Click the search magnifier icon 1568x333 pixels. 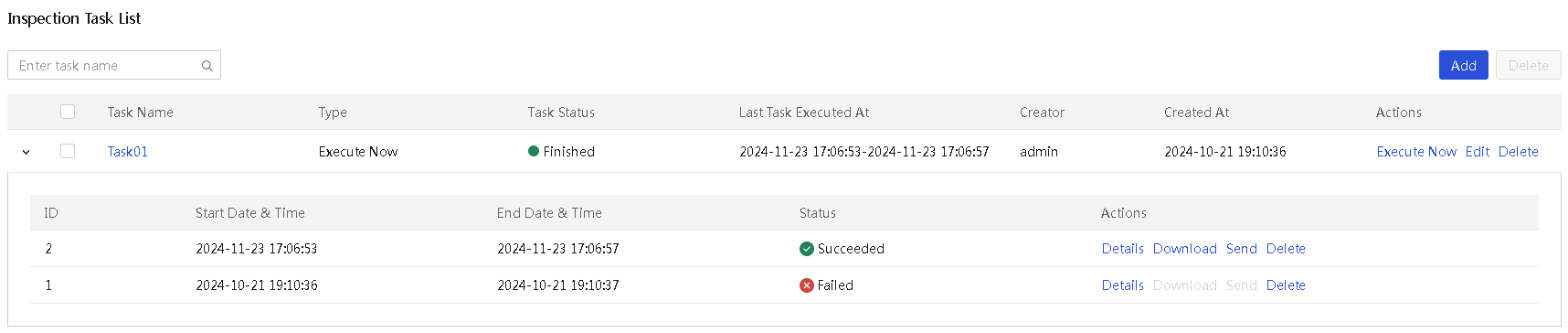[207, 66]
